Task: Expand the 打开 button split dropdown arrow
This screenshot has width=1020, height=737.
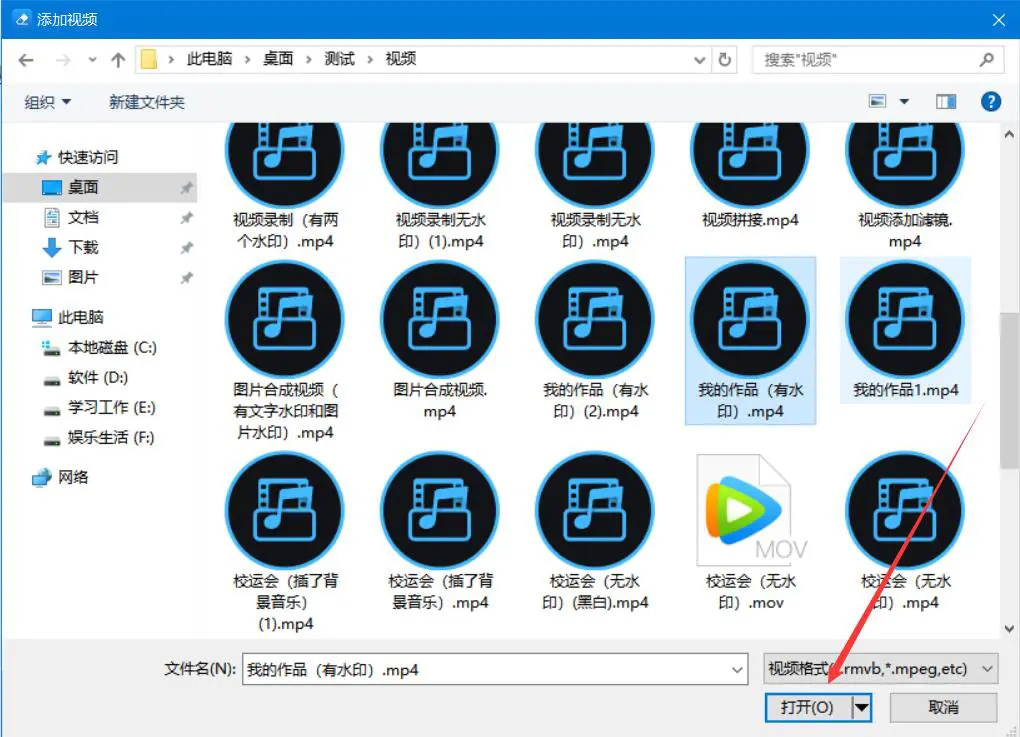Action: tap(862, 706)
